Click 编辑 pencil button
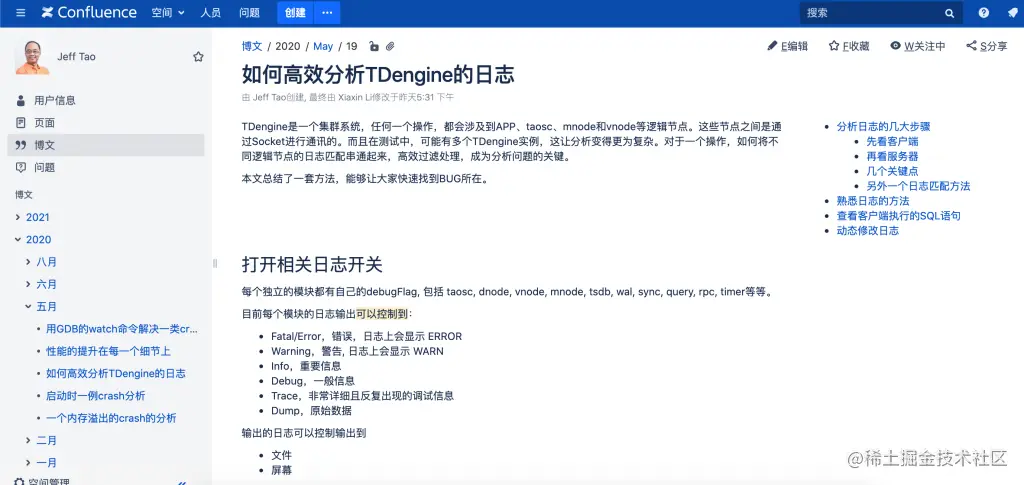Screen dimensions: 1024x485 [787, 46]
